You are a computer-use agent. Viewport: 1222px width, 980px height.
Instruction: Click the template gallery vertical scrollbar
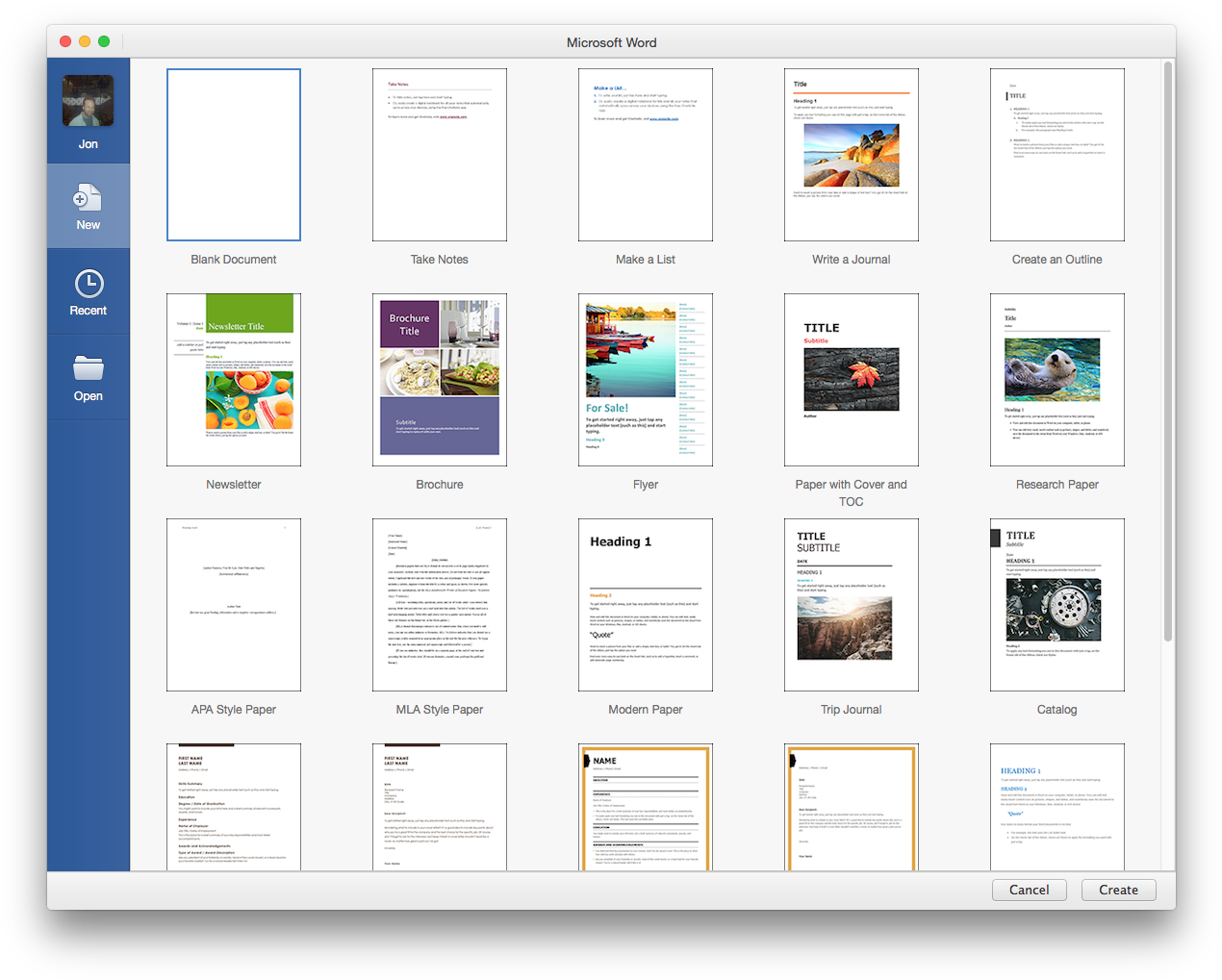coord(1168,351)
